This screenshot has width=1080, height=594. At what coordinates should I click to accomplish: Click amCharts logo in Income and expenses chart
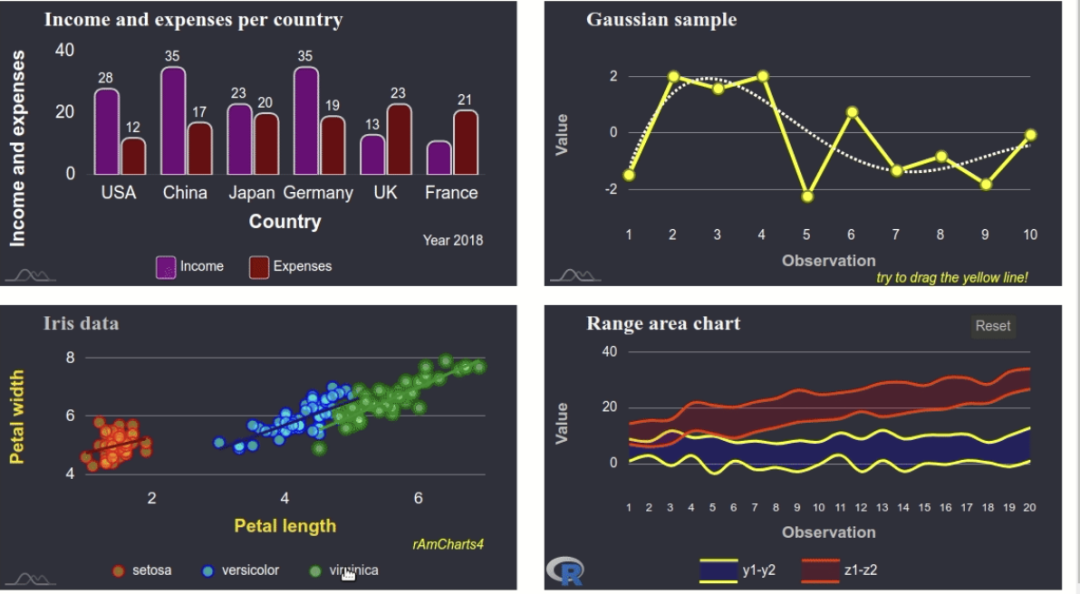pyautogui.click(x=29, y=274)
